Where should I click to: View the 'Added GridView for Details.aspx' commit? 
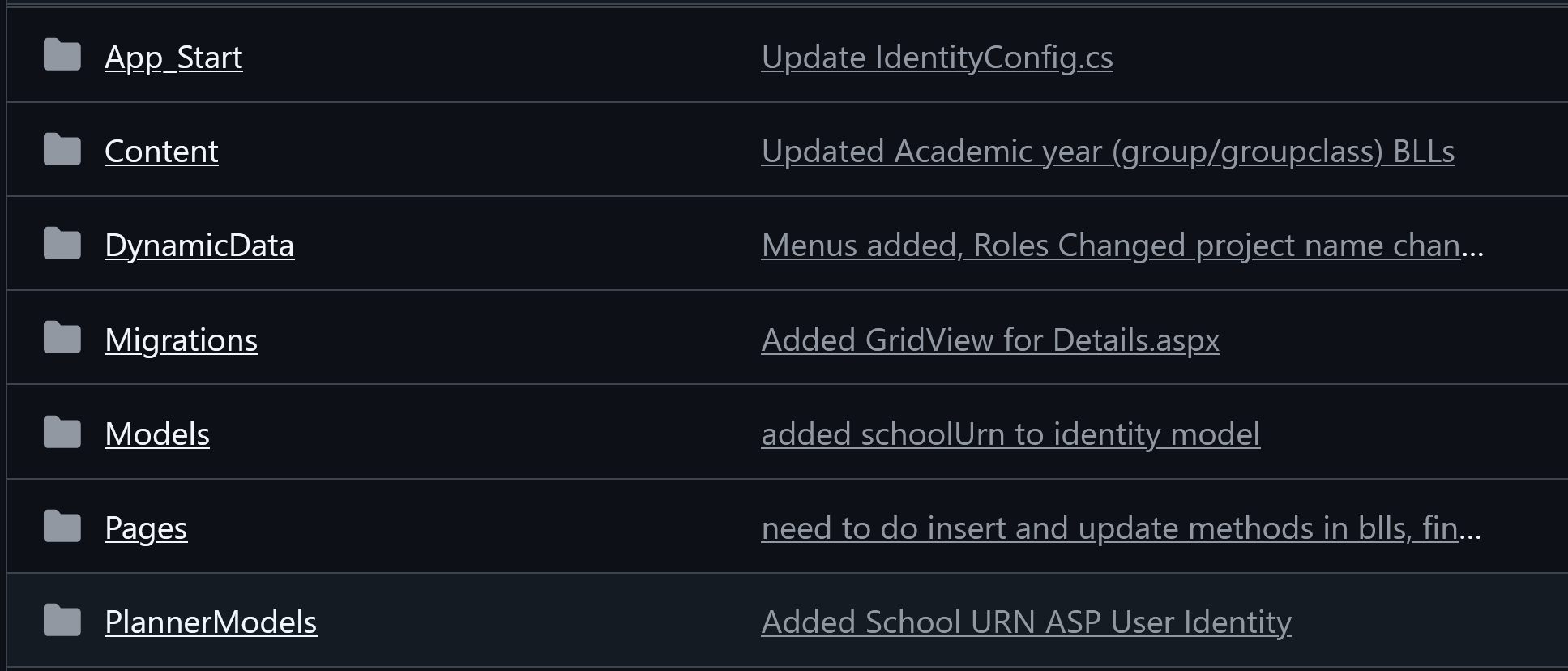989,340
